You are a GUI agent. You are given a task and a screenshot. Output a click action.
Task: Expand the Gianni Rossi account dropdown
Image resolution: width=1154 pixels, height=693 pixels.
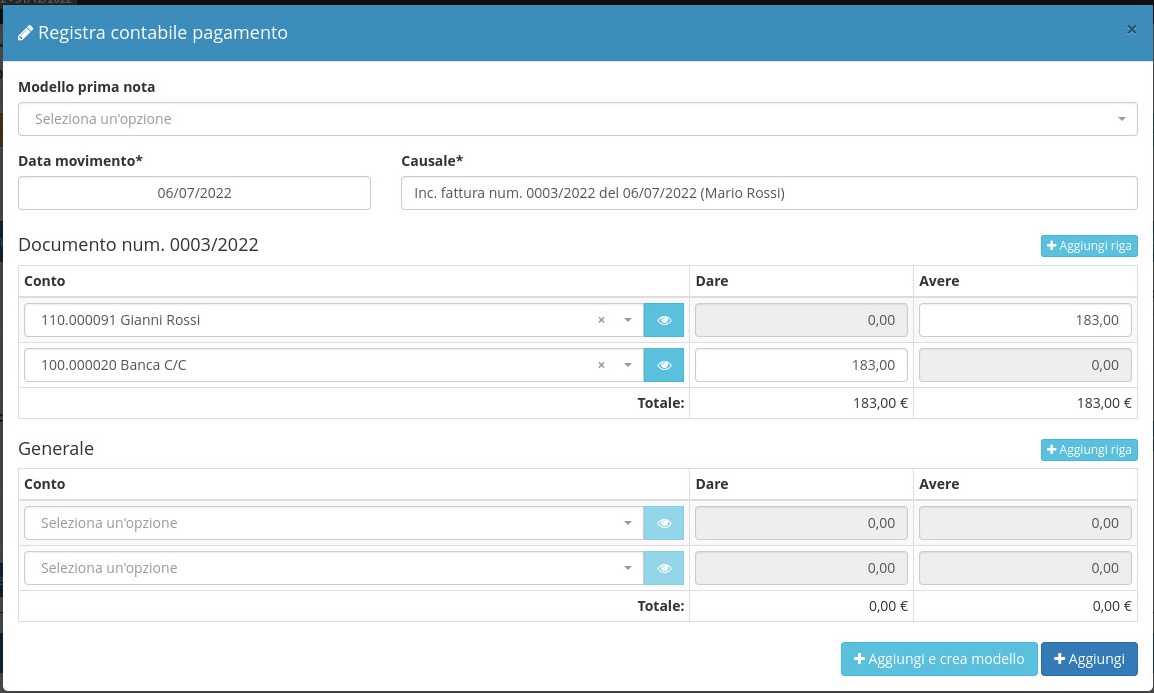pos(627,321)
